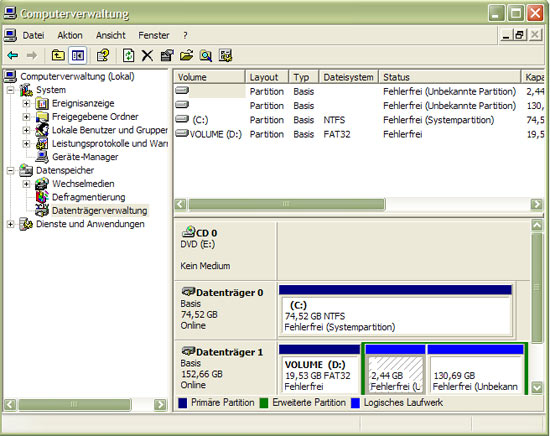Open the Aktion menu
This screenshot has width=550, height=436.
(70, 35)
